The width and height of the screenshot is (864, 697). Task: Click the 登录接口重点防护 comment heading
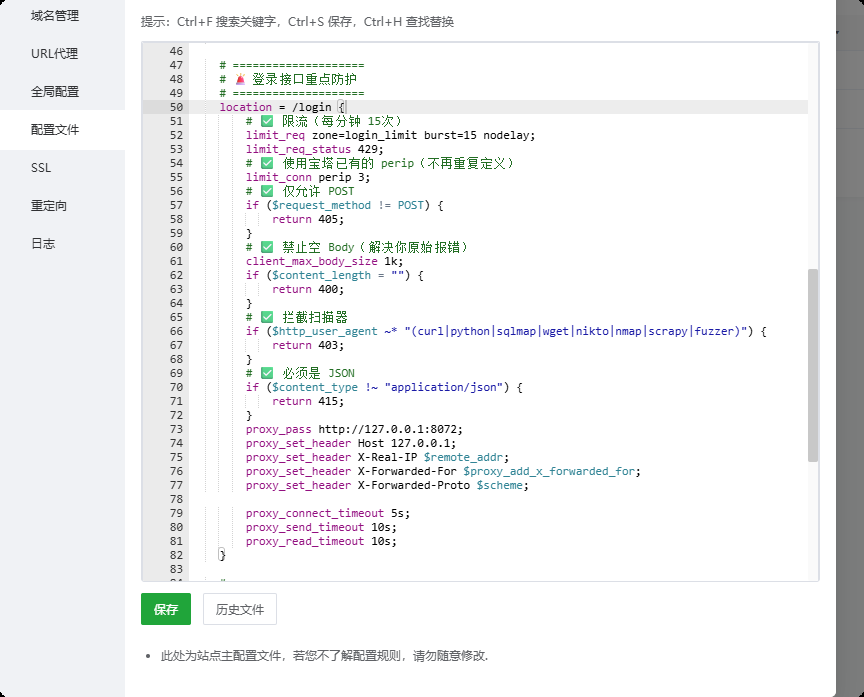click(304, 79)
